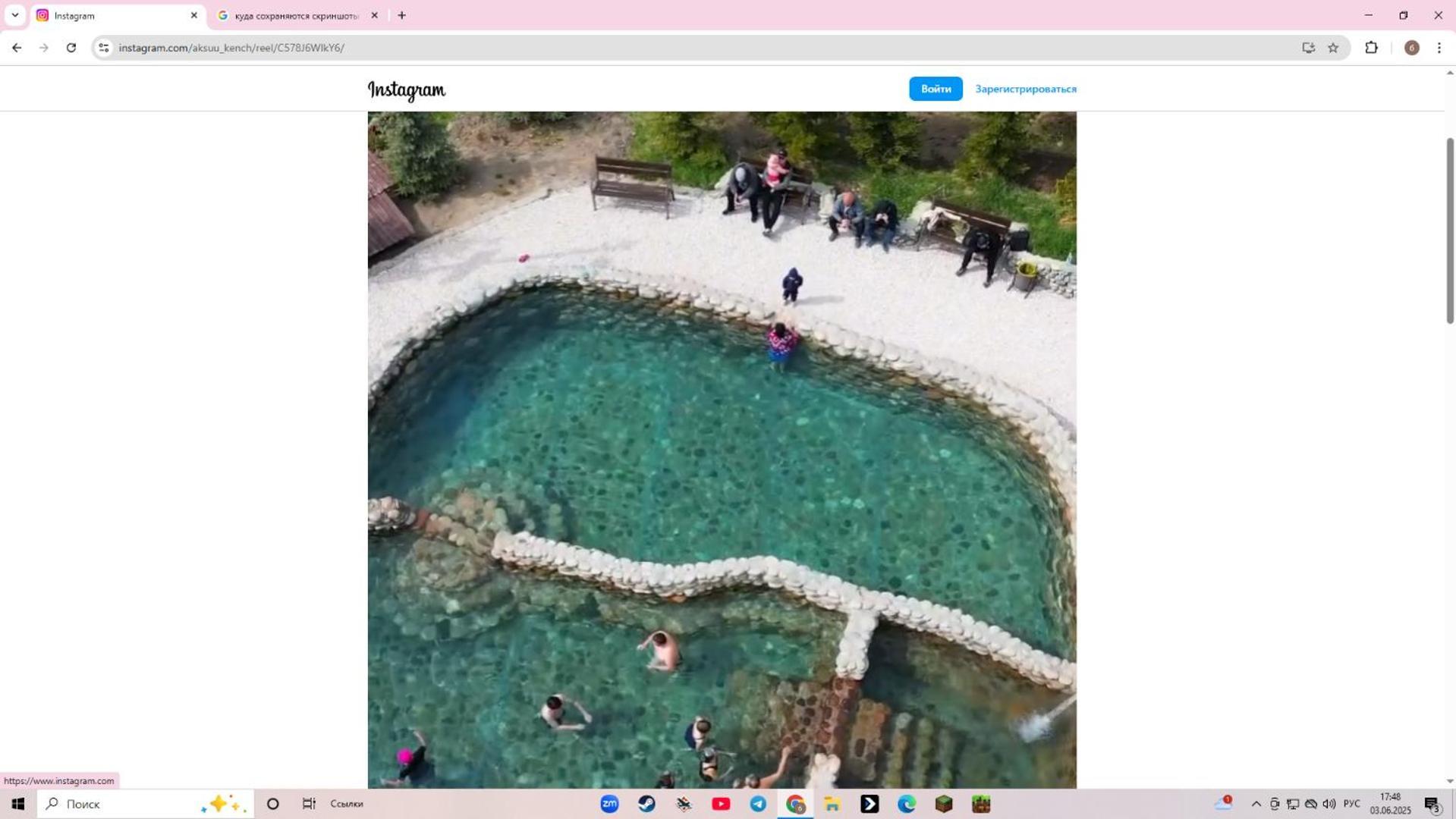The height and width of the screenshot is (819, 1456).
Task: Open the dirt block Minecraft icon
Action: [x=944, y=804]
